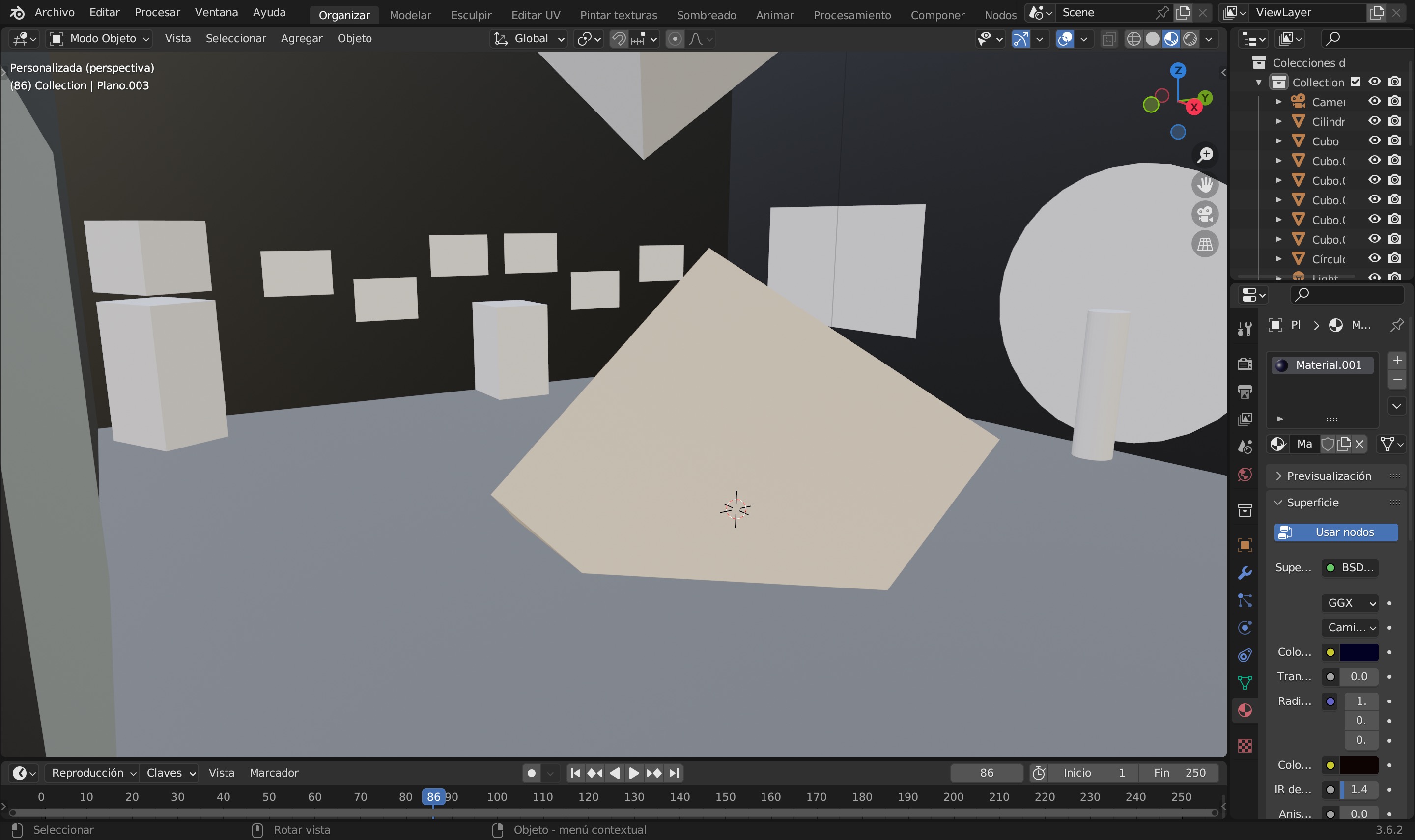Click the dark blue base color swatch
This screenshot has height=840, width=1415.
point(1358,652)
